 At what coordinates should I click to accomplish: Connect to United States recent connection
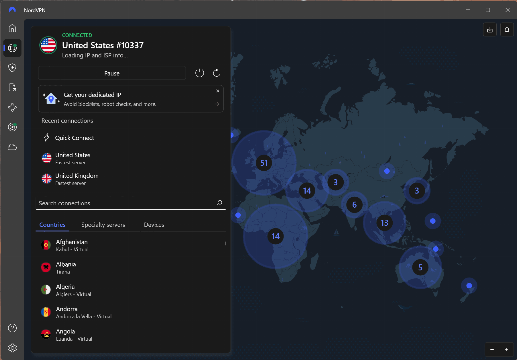coord(131,158)
